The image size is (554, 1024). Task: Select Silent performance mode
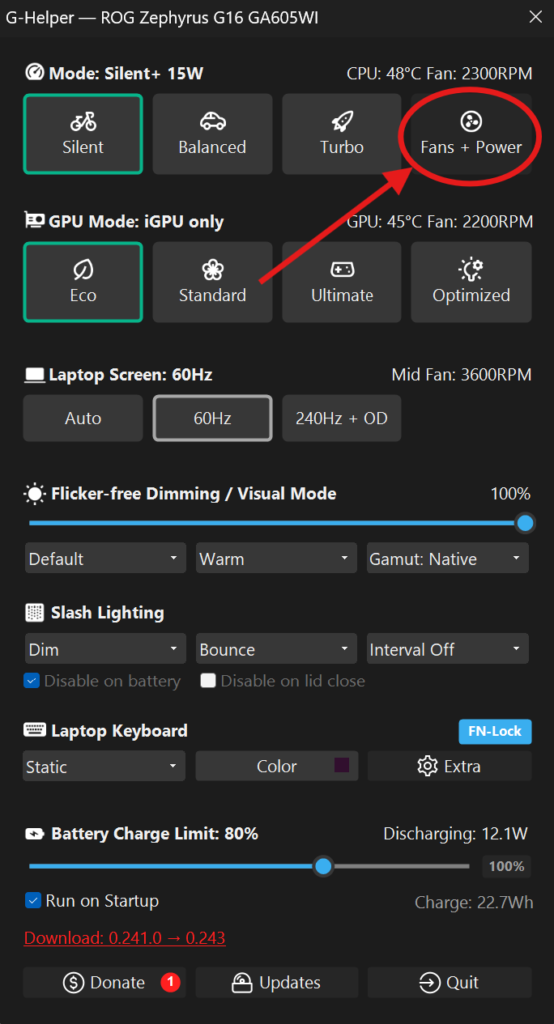pyautogui.click(x=83, y=134)
